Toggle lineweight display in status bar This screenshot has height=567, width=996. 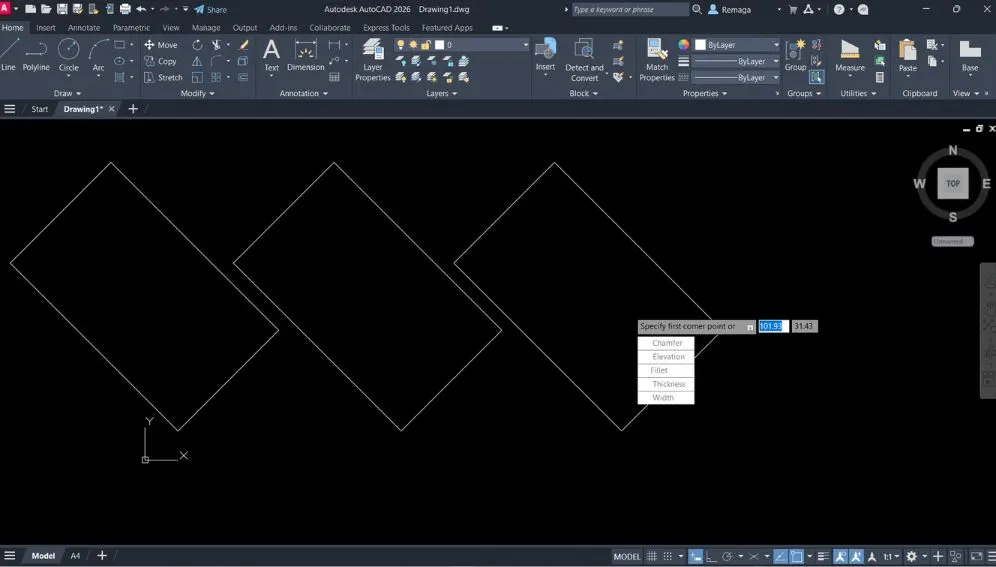click(823, 556)
